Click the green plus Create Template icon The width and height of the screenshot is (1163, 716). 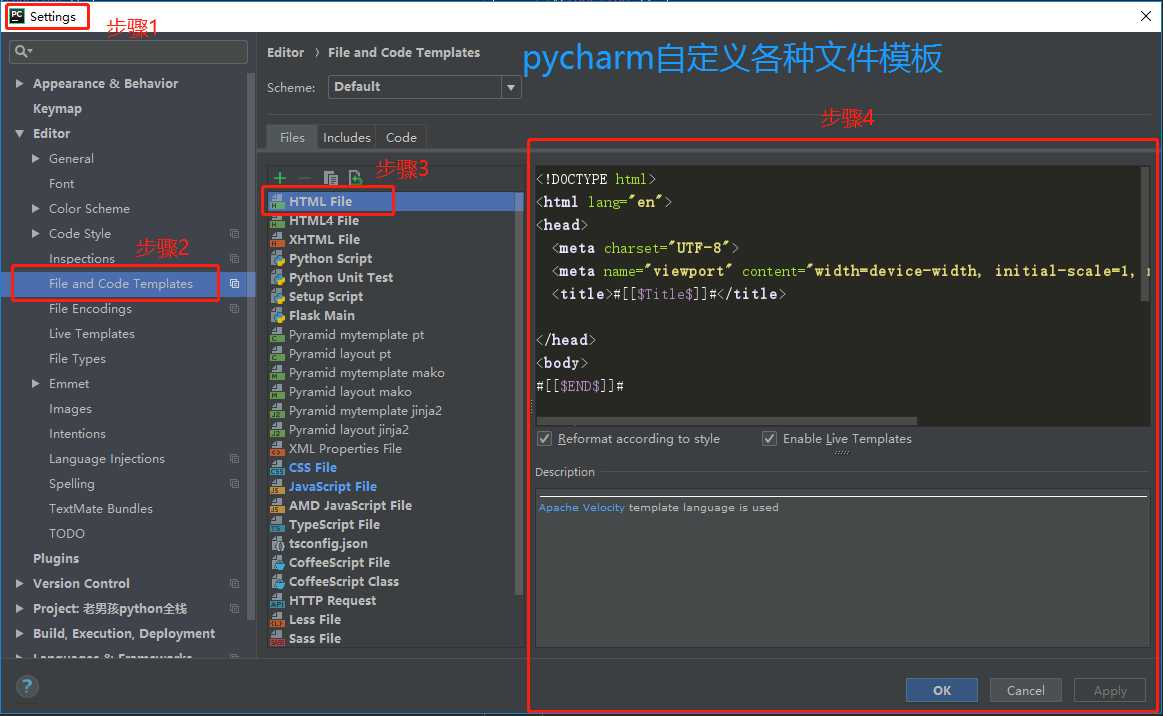click(280, 178)
